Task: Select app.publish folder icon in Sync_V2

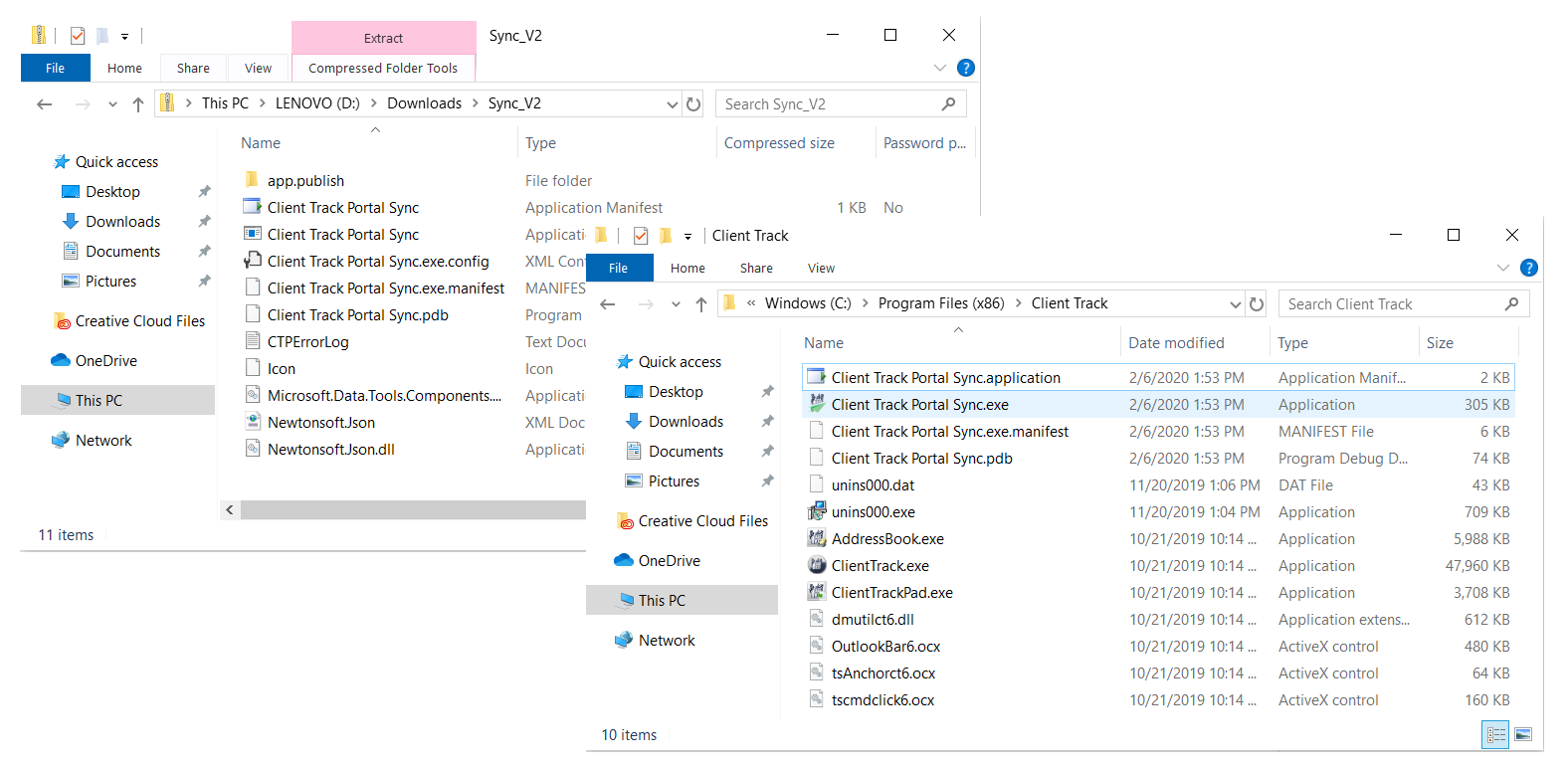Action: 253,180
